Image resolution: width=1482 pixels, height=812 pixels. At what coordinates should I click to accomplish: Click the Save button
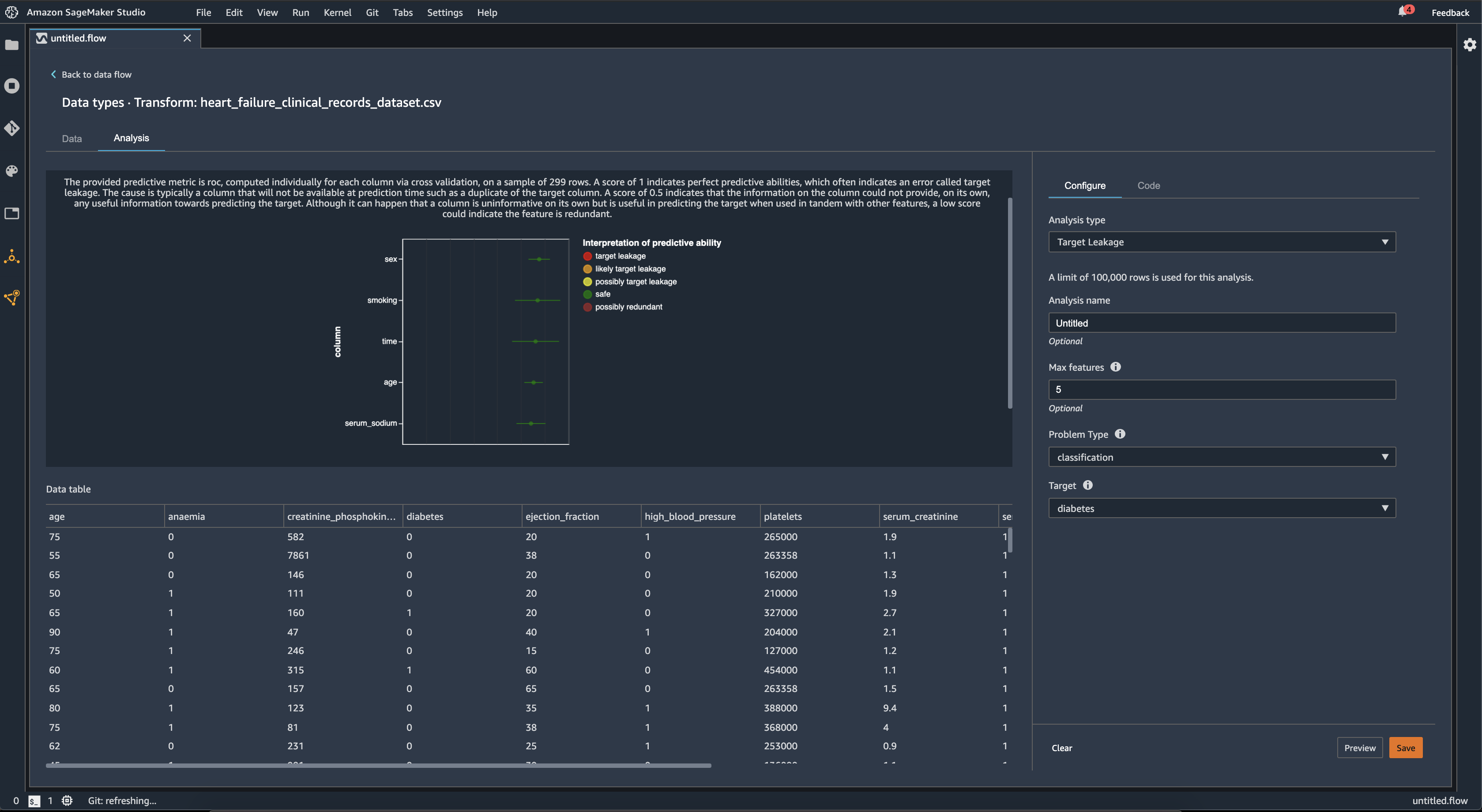coord(1405,747)
